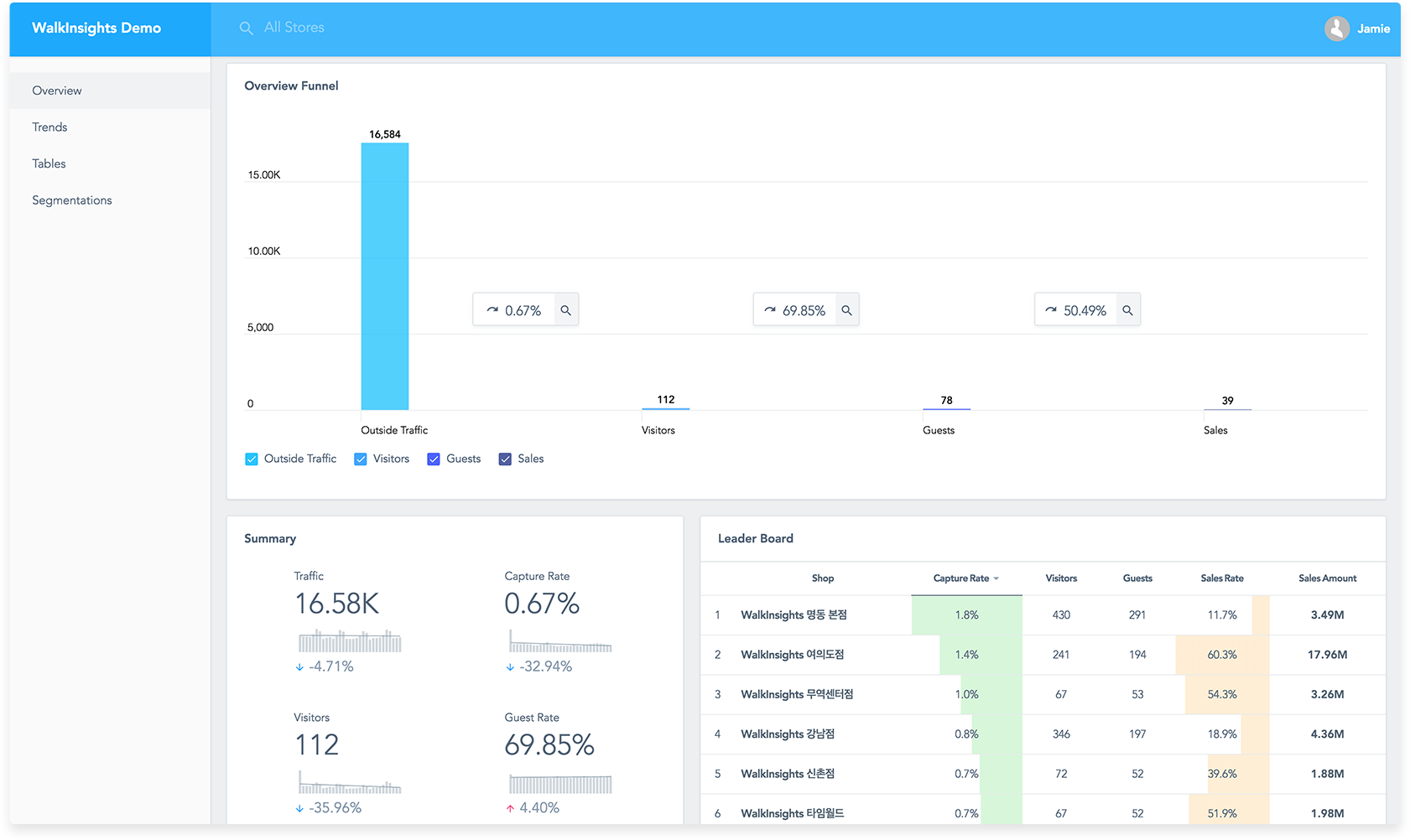Toggle the Sales legend checkbox
Image resolution: width=1410 pixels, height=840 pixels.
[x=505, y=459]
